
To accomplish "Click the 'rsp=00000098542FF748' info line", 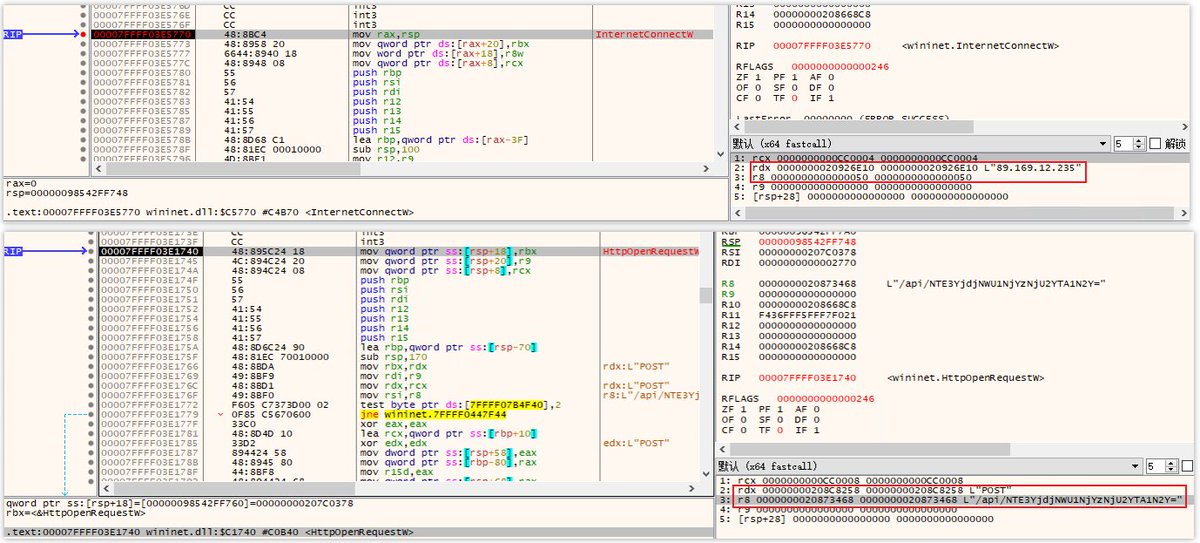I will 67,193.
